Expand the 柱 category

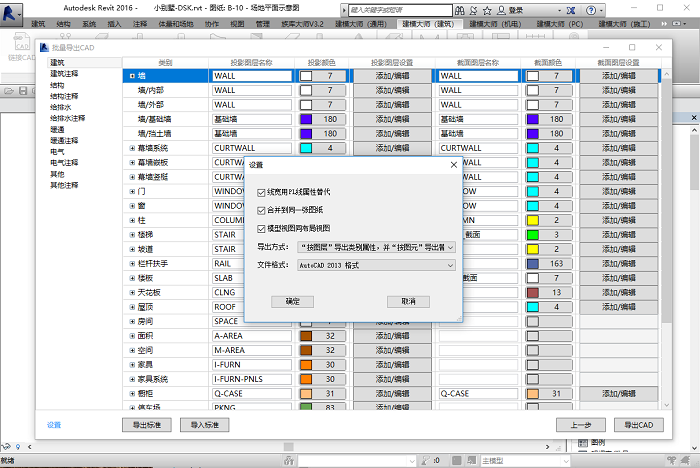tap(132, 220)
